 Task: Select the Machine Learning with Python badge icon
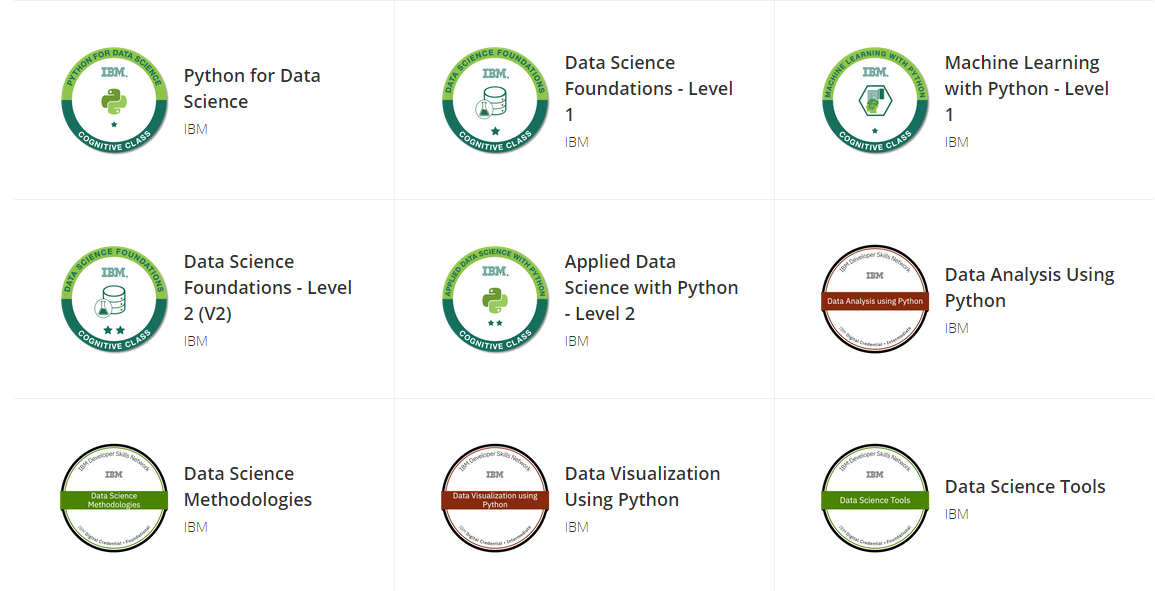[875, 101]
